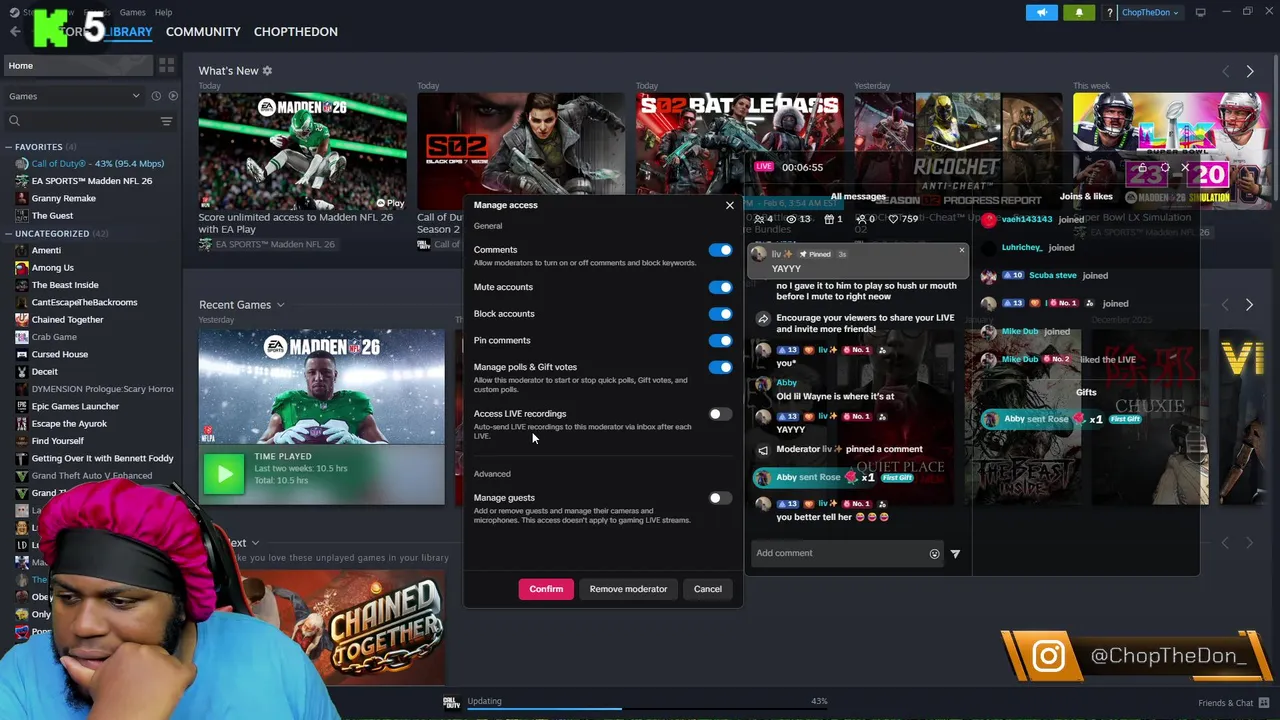Image resolution: width=1280 pixels, height=720 pixels.
Task: Expand the Recent Games dropdown chevron
Action: 281,305
